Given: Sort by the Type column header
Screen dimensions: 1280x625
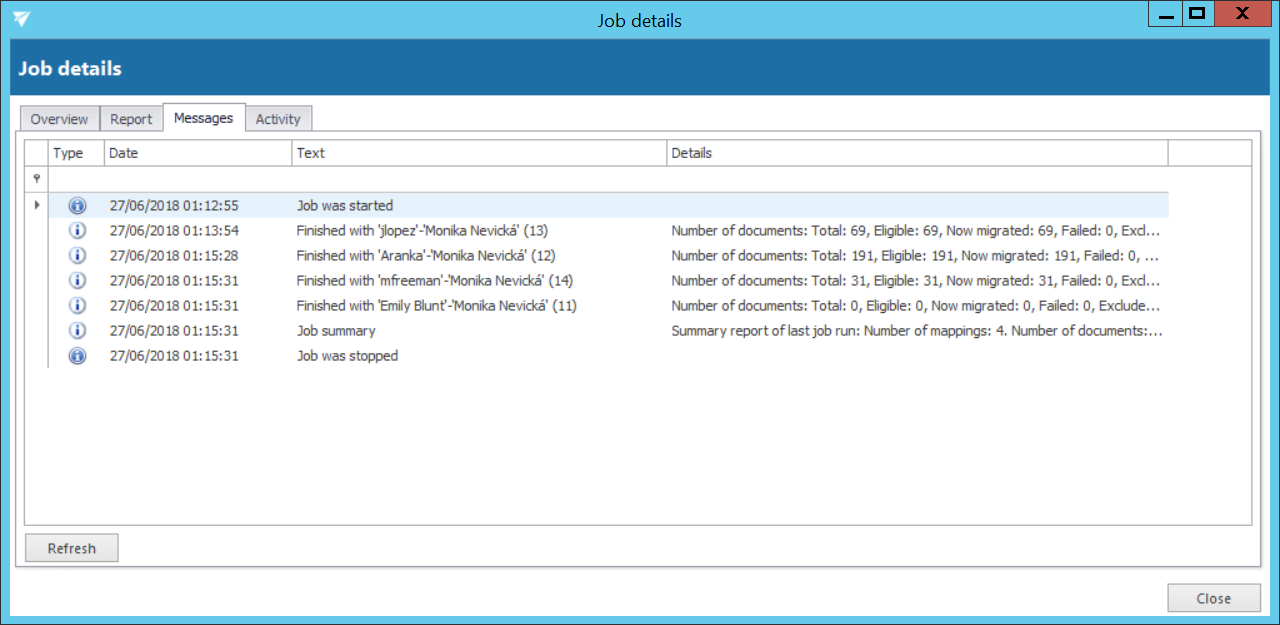Looking at the screenshot, I should point(77,153).
